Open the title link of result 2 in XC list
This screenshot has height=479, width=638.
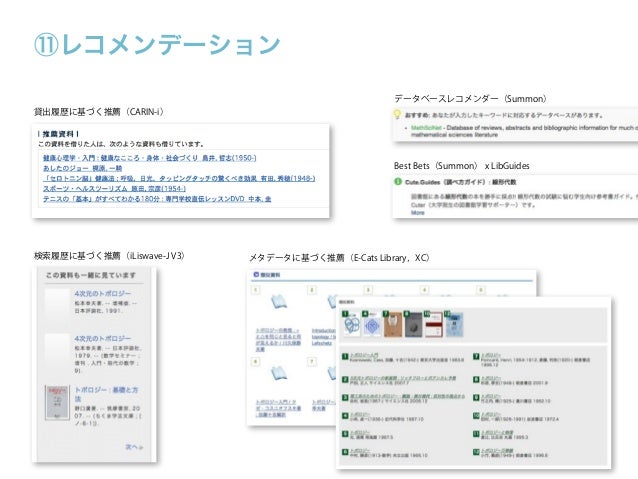click(x=403, y=378)
